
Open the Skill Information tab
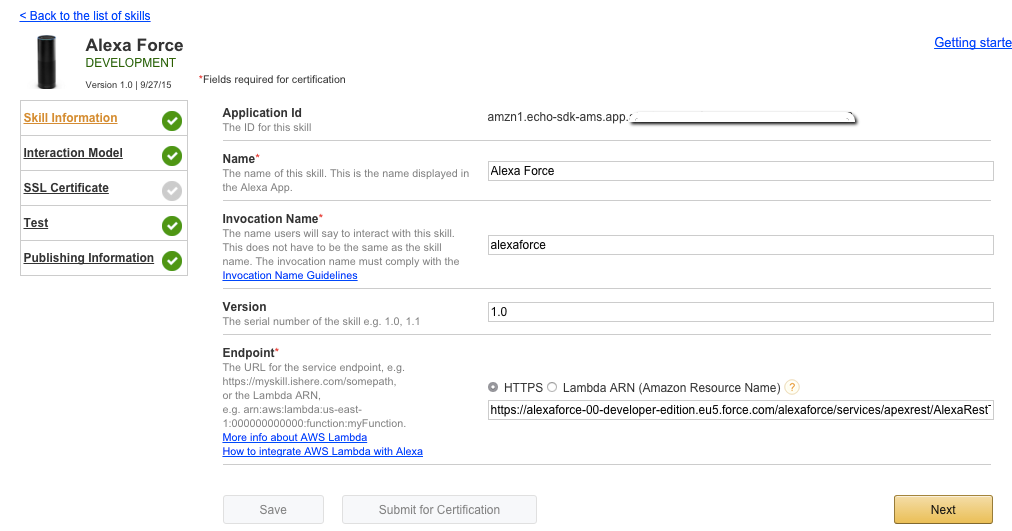(x=70, y=117)
